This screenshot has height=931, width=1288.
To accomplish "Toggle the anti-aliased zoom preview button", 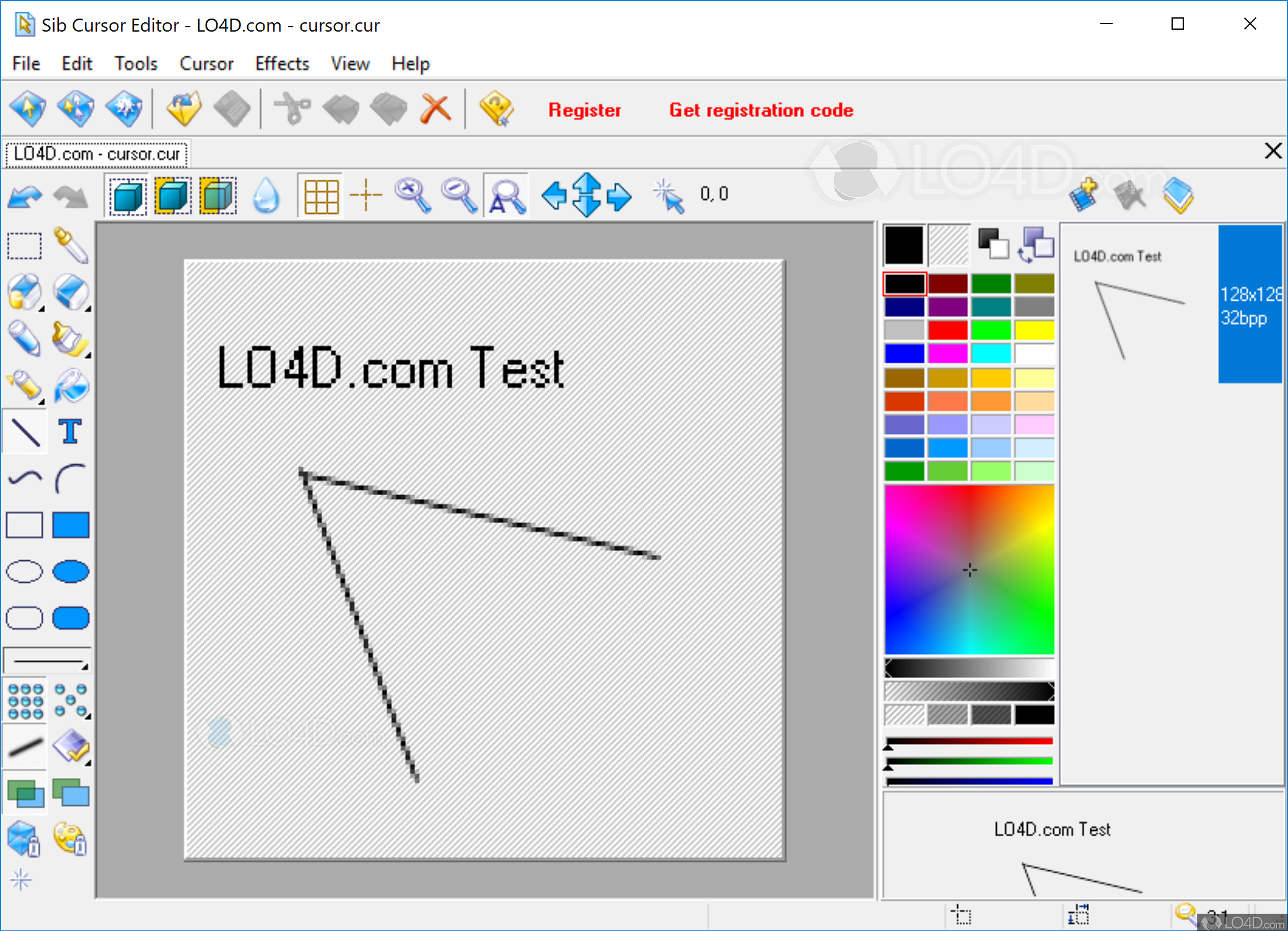I will click(x=507, y=196).
